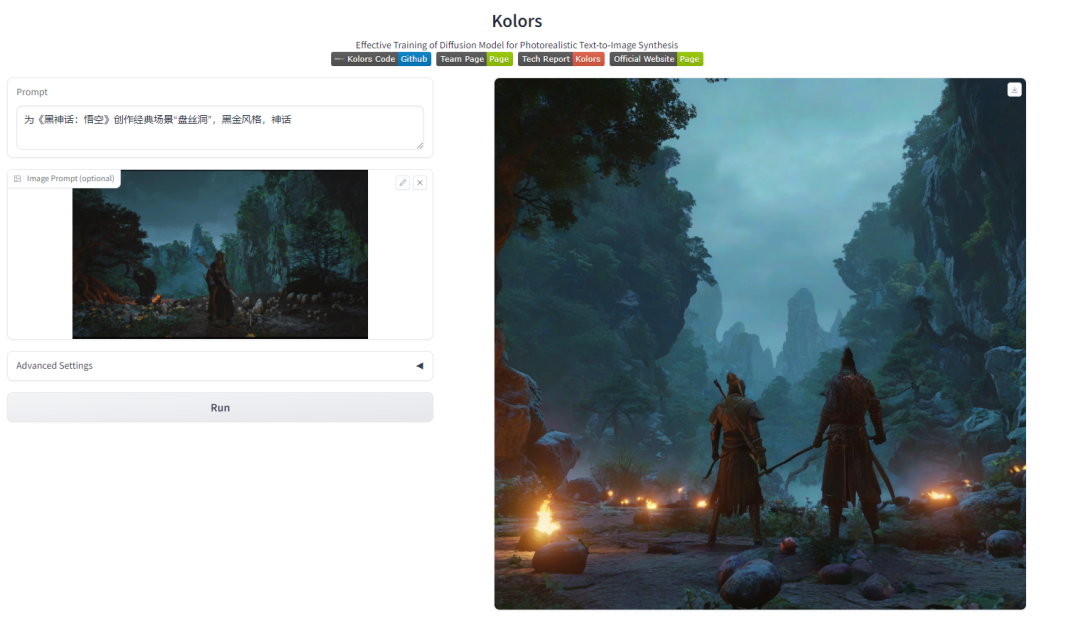Remove the uploaded image prompt with X
1080x621 pixels.
[x=420, y=182]
